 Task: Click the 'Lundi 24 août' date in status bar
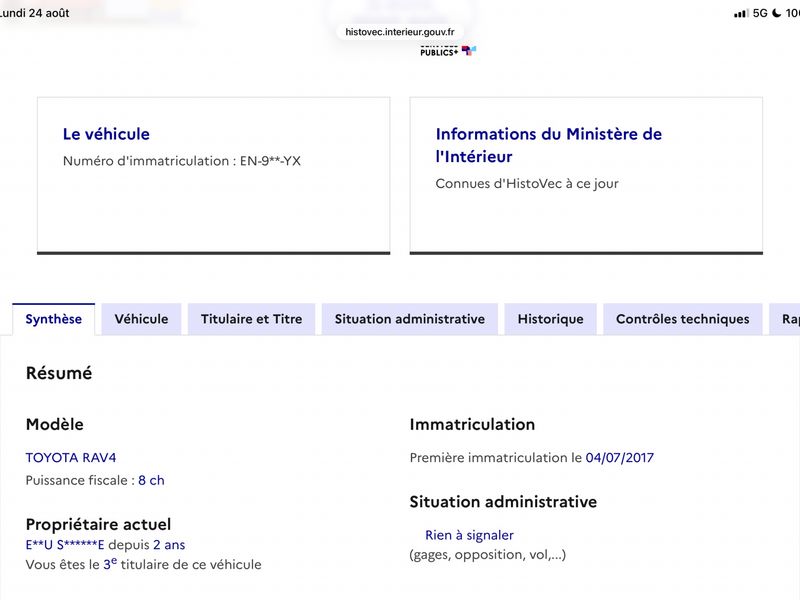(x=34, y=13)
